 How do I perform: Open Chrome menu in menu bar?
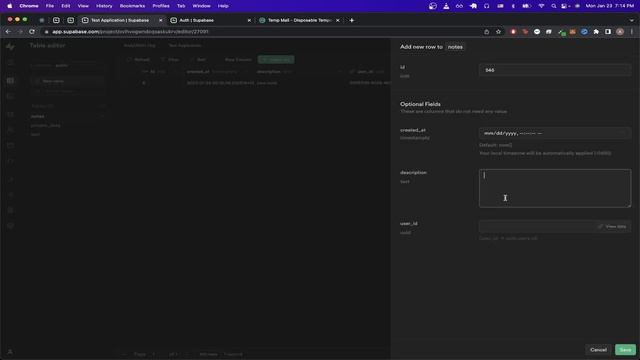pos(29,6)
